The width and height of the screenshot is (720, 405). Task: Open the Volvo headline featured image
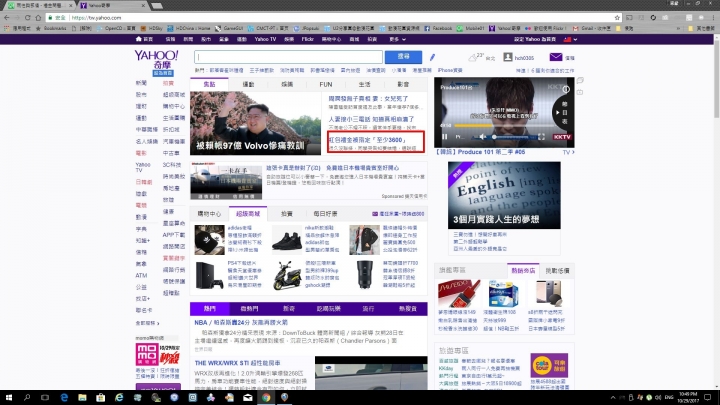click(x=255, y=123)
